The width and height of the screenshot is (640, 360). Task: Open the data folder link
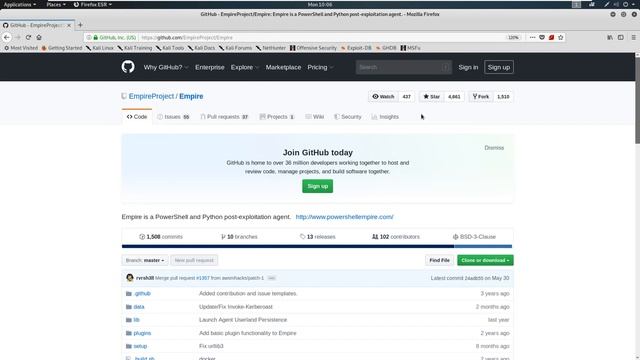click(x=139, y=307)
